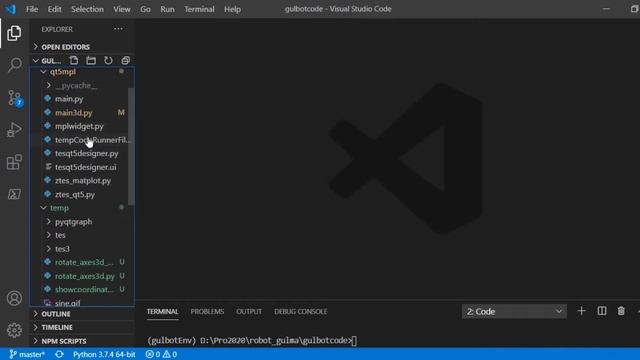
Task: Open ztes_qt5.py file
Action: coord(82,194)
